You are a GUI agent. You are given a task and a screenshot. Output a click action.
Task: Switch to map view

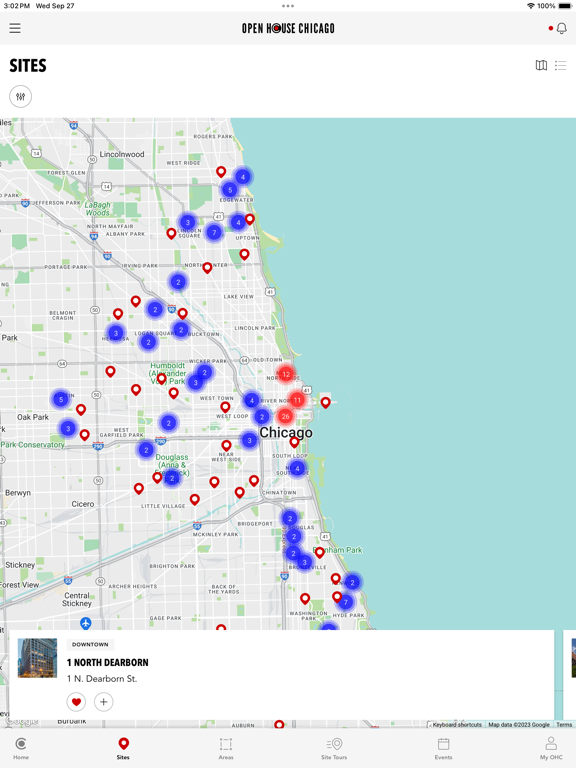click(541, 65)
